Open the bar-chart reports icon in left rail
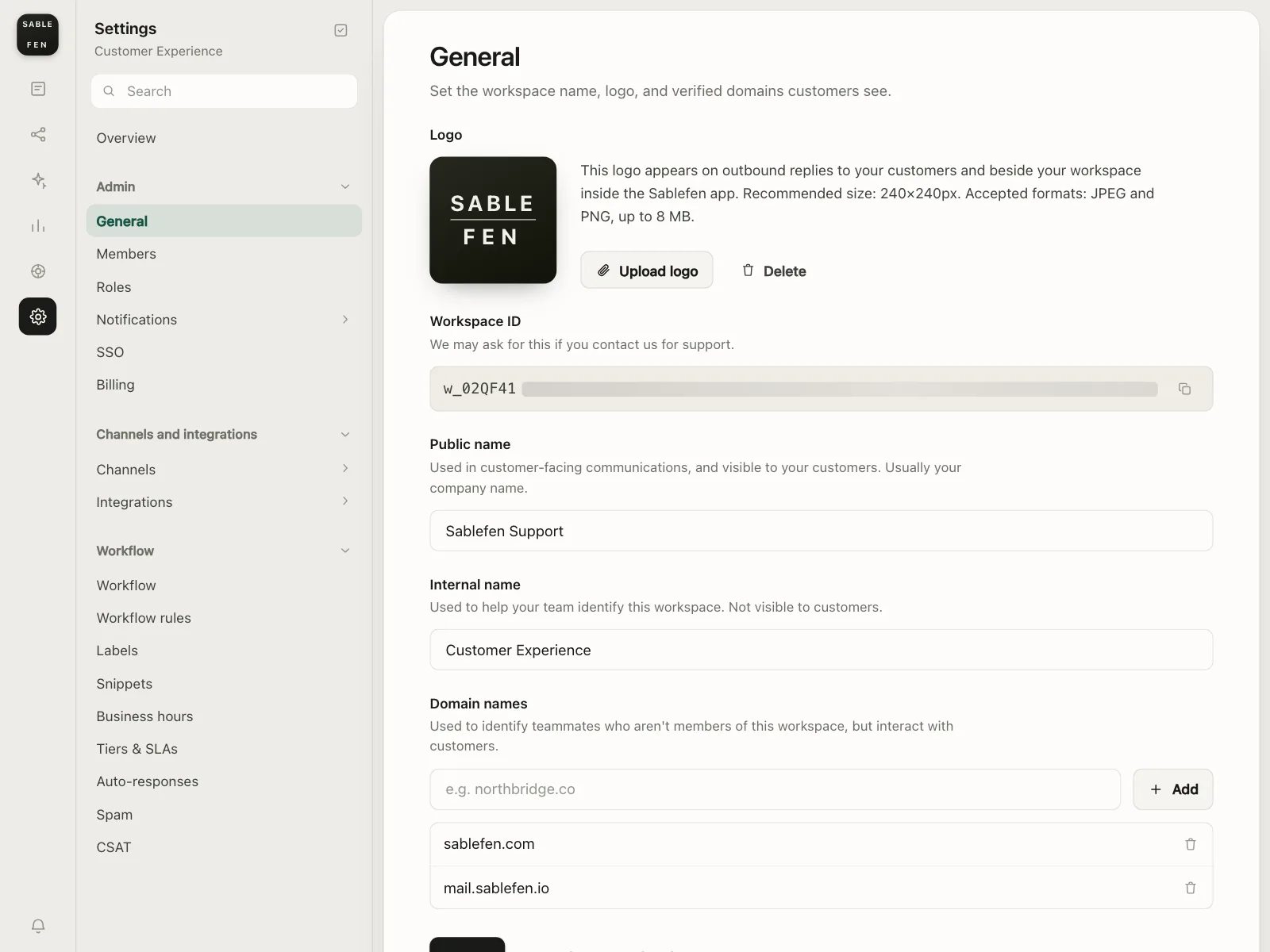Screen dimensions: 1270x952 (x=38, y=226)
